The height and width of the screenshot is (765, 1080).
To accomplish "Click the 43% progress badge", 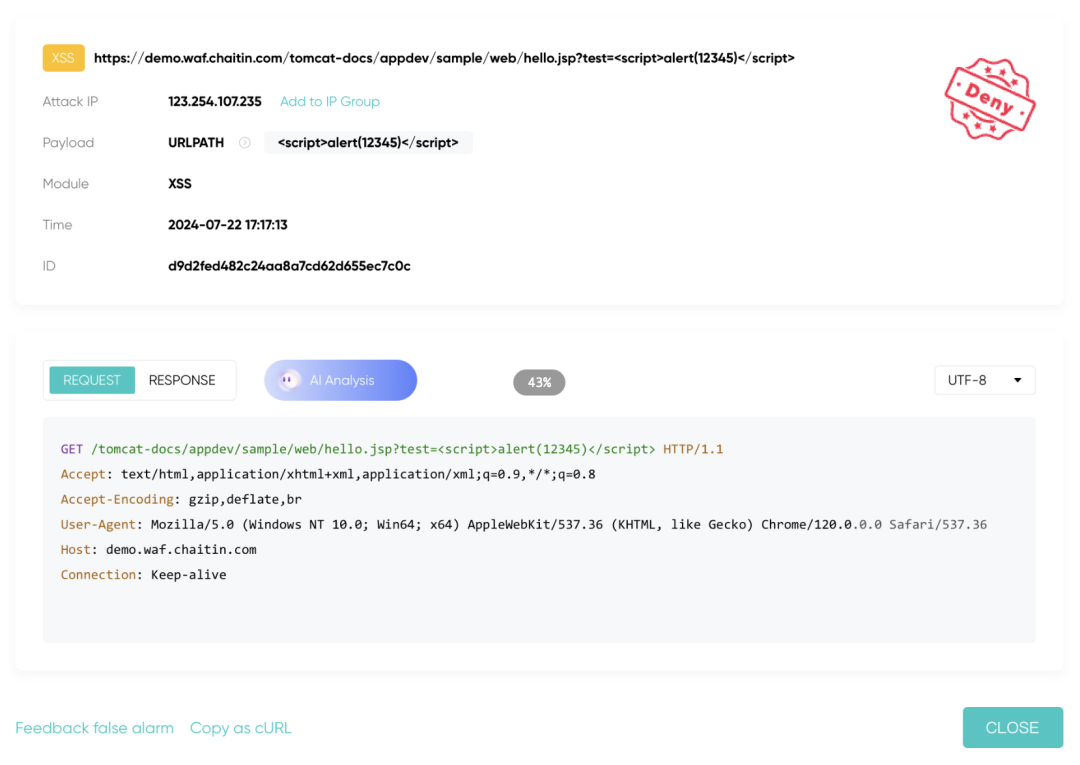I will point(539,382).
